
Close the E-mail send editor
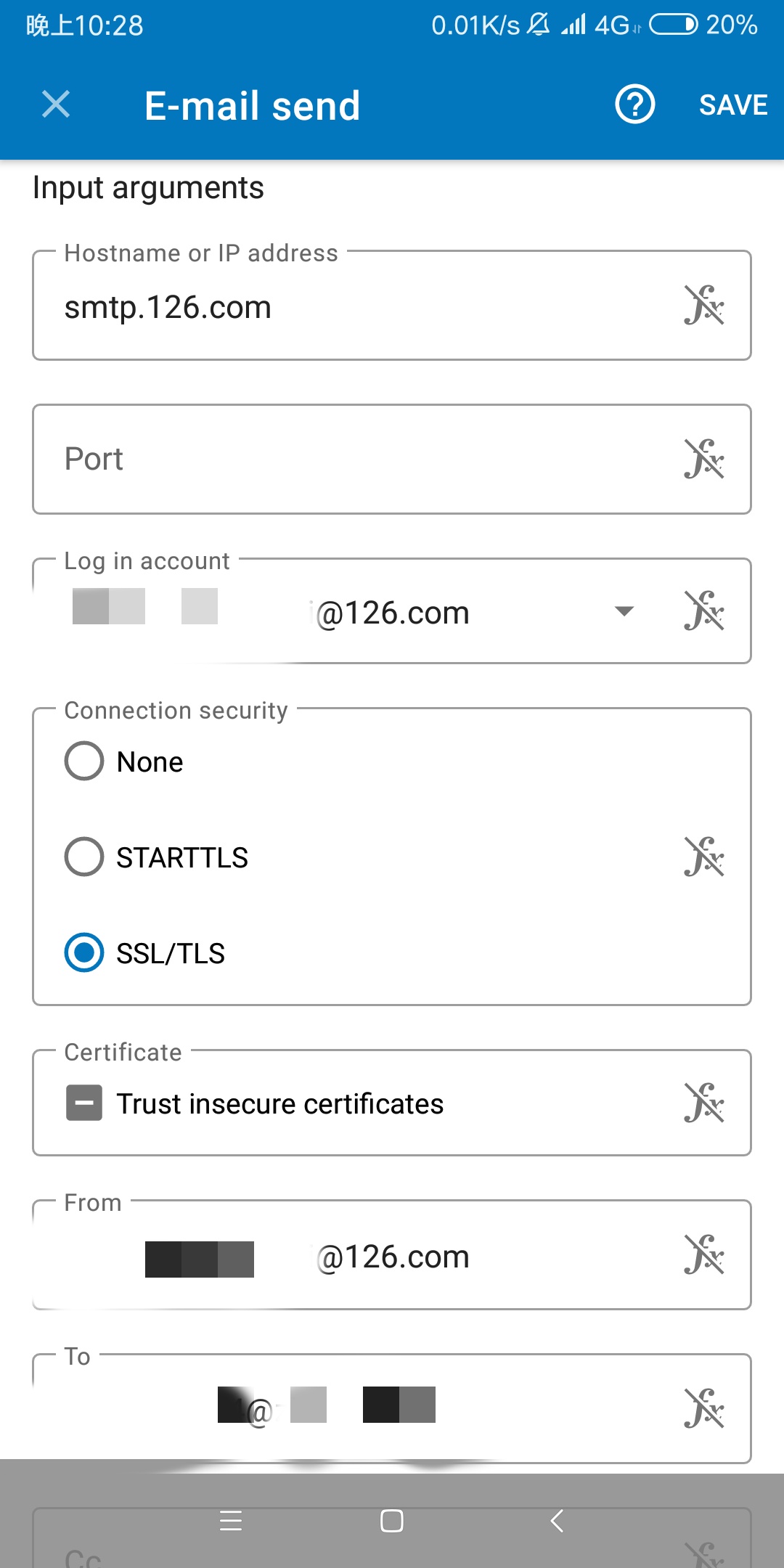coord(56,105)
